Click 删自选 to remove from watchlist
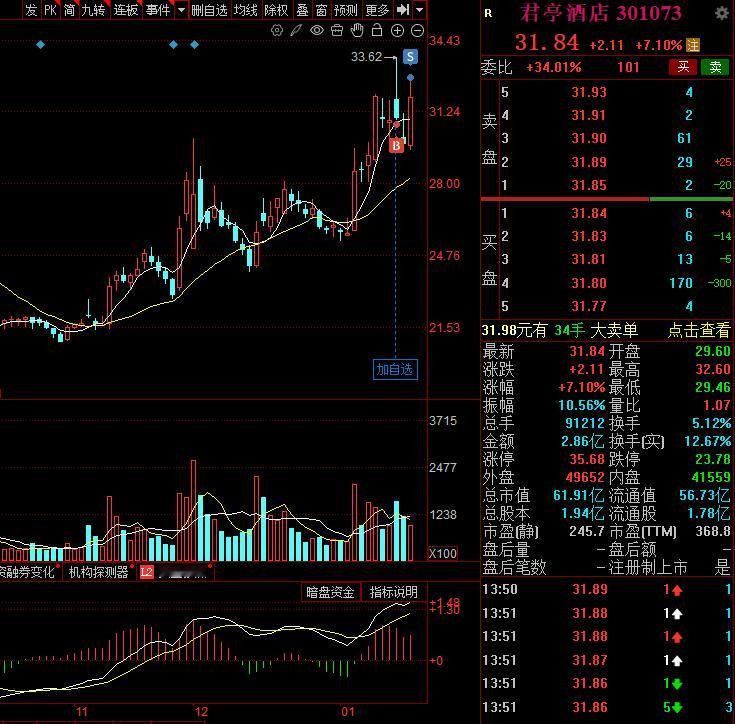This screenshot has height=724, width=735. [209, 9]
